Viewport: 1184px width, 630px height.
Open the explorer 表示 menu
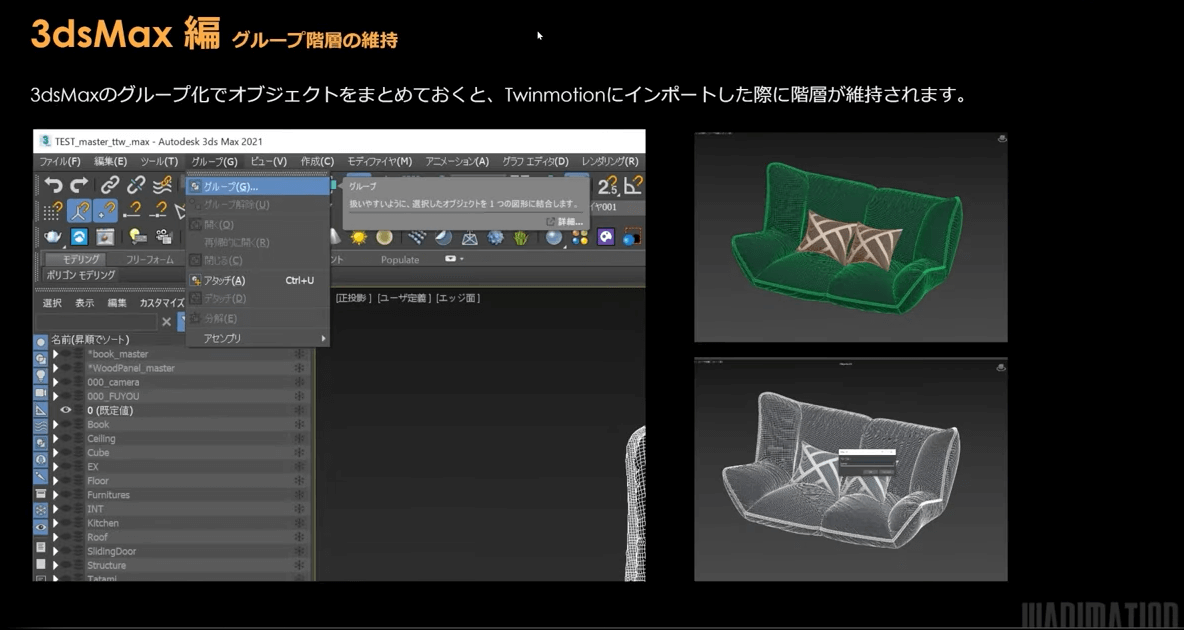pos(85,303)
